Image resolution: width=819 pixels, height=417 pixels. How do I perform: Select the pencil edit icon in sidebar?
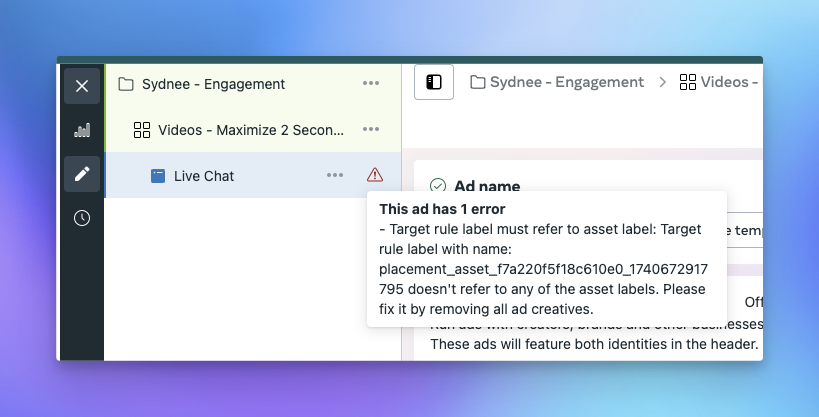(82, 174)
